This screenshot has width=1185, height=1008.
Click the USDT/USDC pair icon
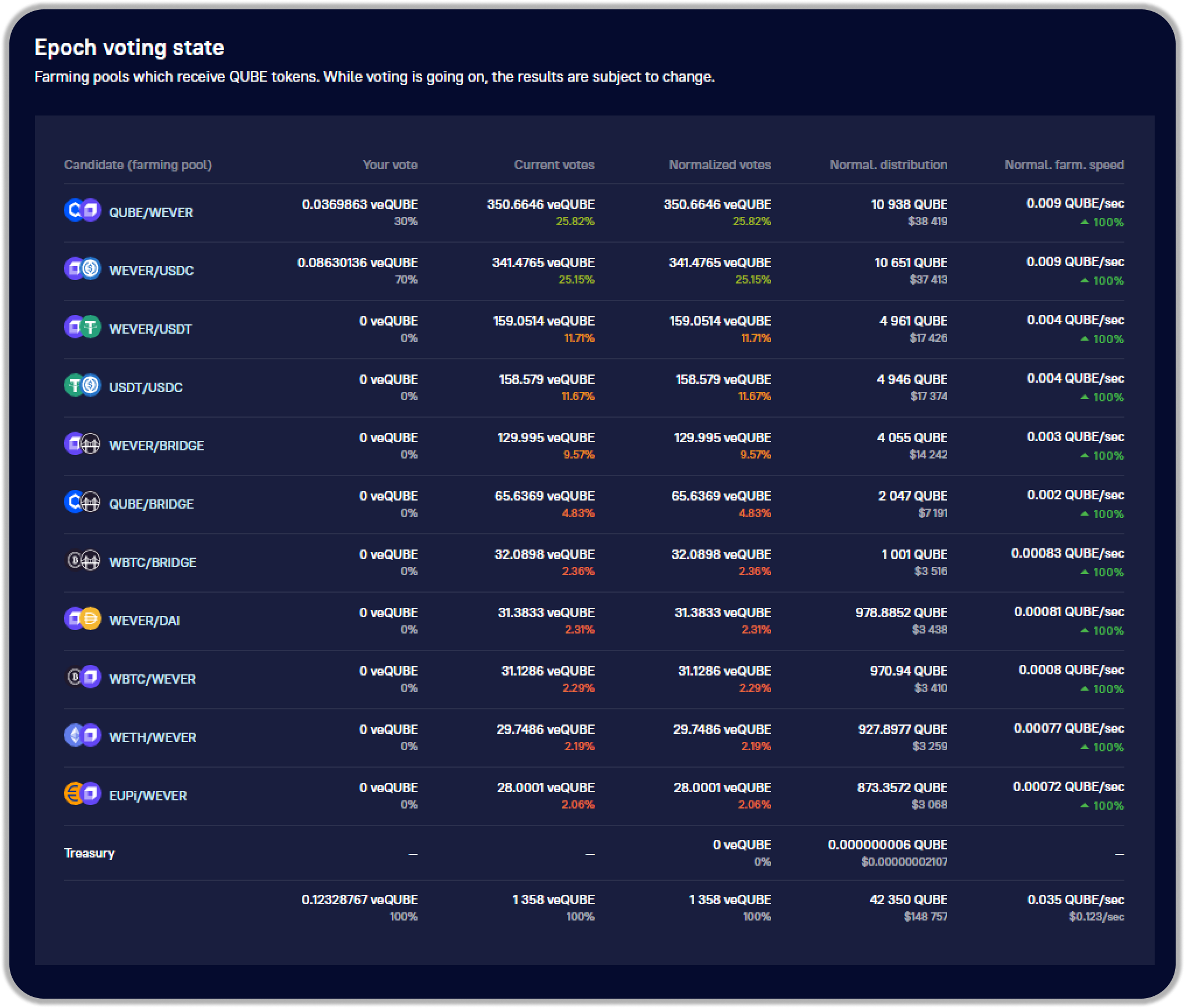click(82, 386)
